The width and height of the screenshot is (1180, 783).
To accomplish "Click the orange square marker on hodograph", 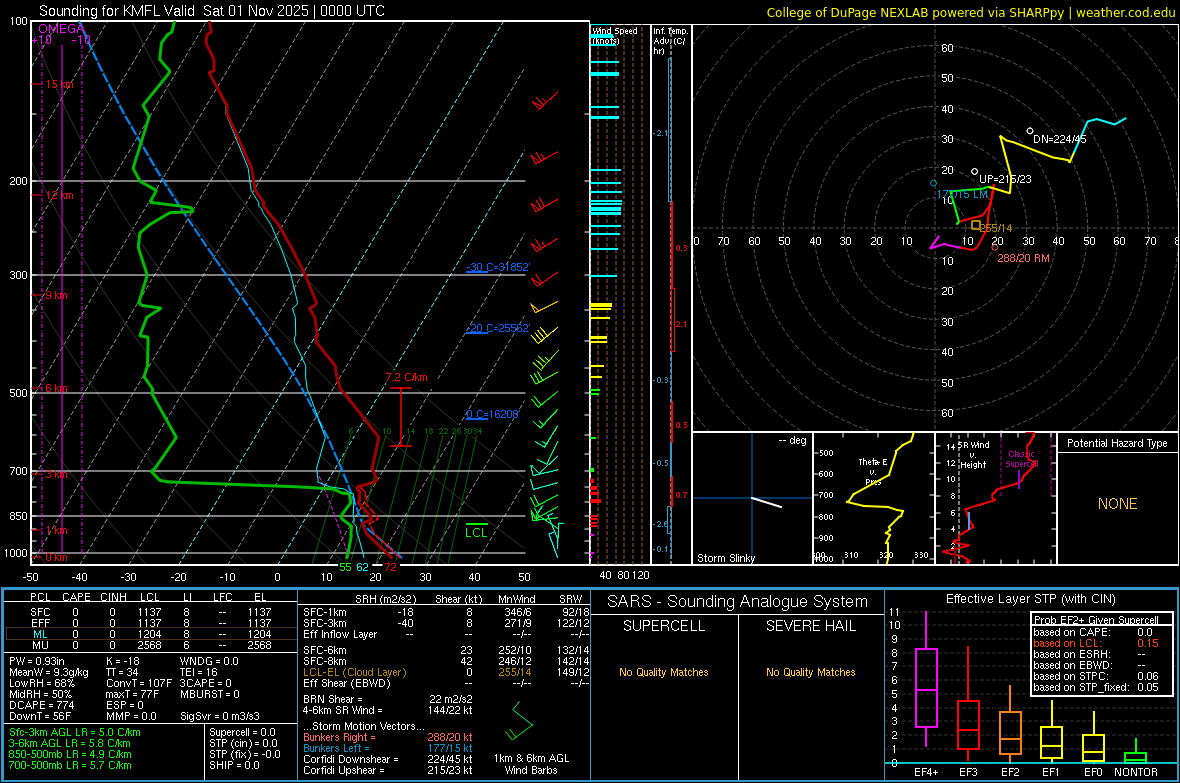I will (x=975, y=225).
